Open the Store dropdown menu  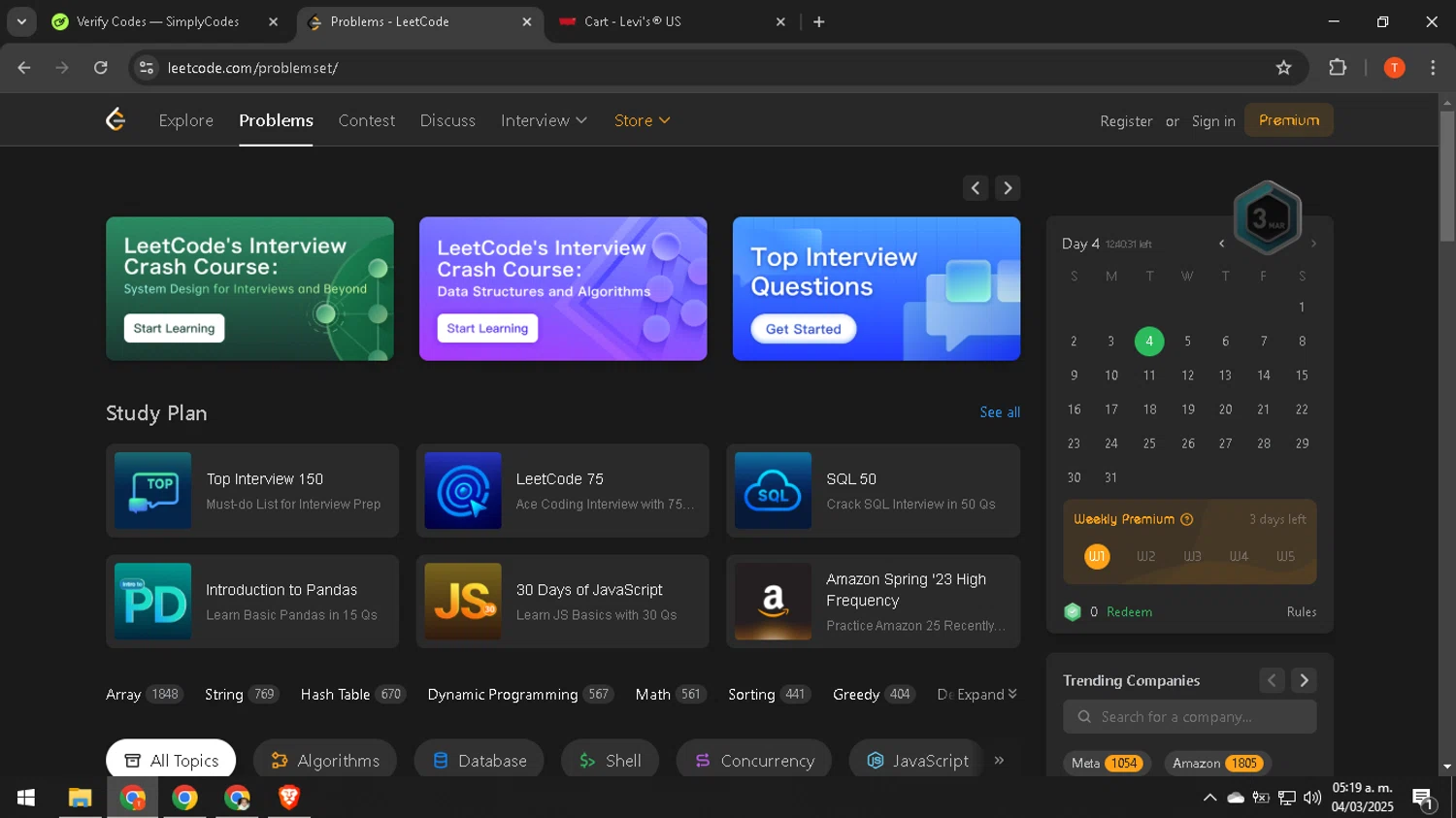coord(642,120)
